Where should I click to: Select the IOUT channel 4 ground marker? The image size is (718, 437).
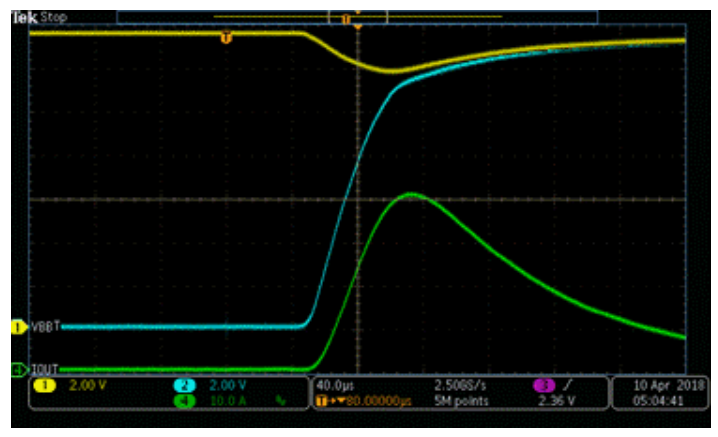tap(17, 369)
